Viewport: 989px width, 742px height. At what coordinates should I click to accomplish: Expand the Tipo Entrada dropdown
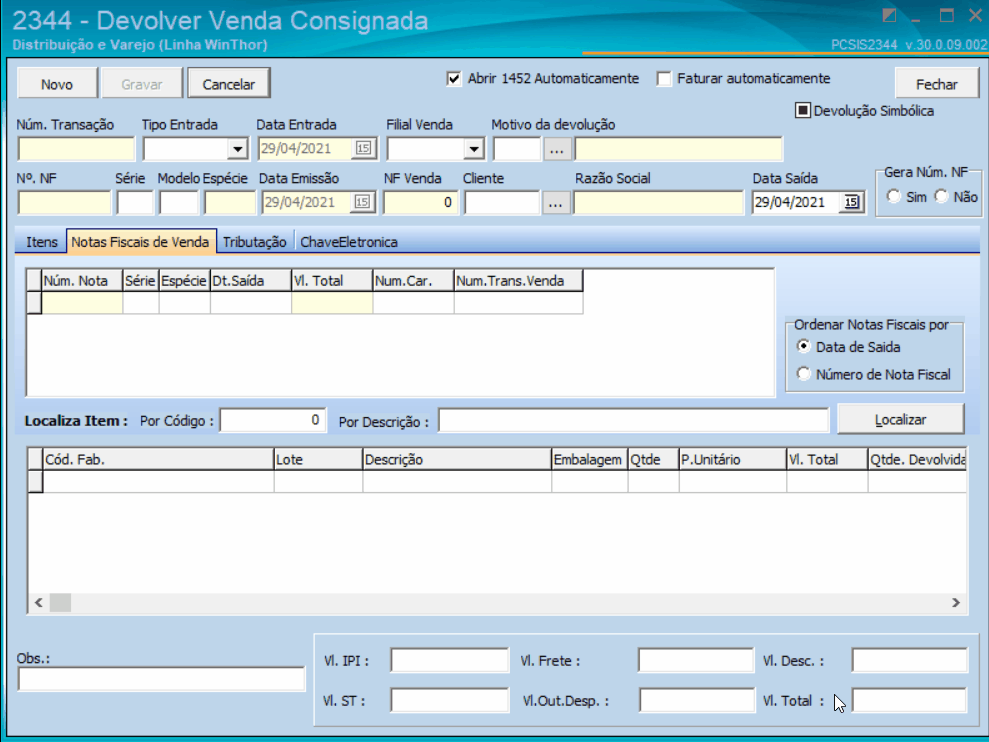click(237, 149)
